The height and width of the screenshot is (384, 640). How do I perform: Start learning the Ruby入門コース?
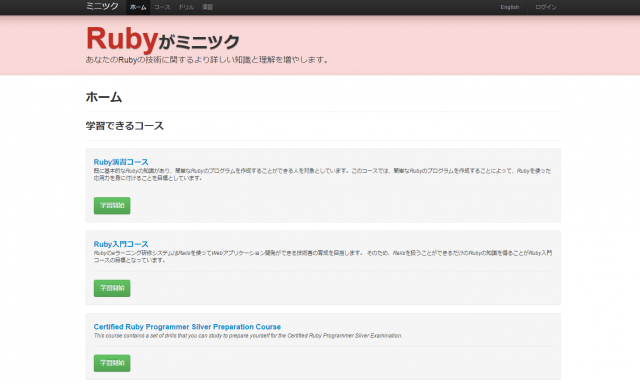(x=112, y=288)
